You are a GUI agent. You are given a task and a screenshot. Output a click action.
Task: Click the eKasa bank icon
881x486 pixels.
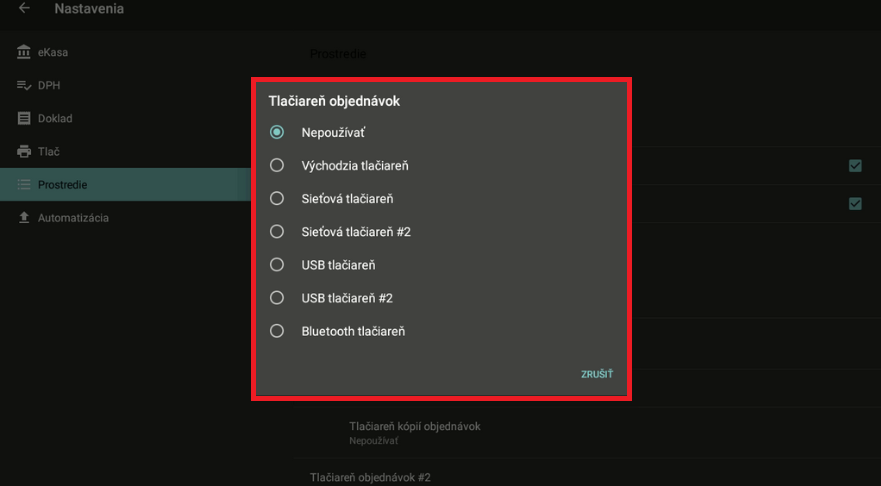click(24, 52)
